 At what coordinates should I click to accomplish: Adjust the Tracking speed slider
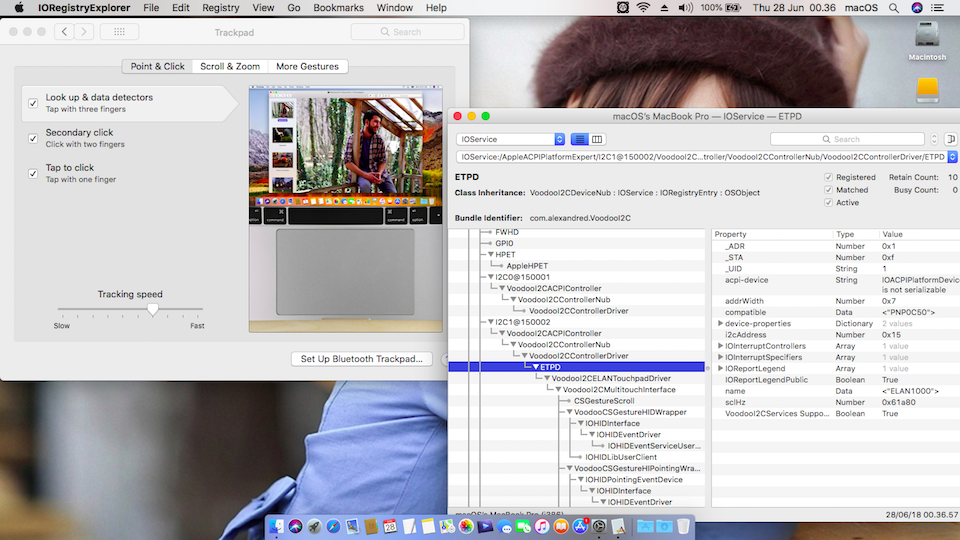point(152,310)
